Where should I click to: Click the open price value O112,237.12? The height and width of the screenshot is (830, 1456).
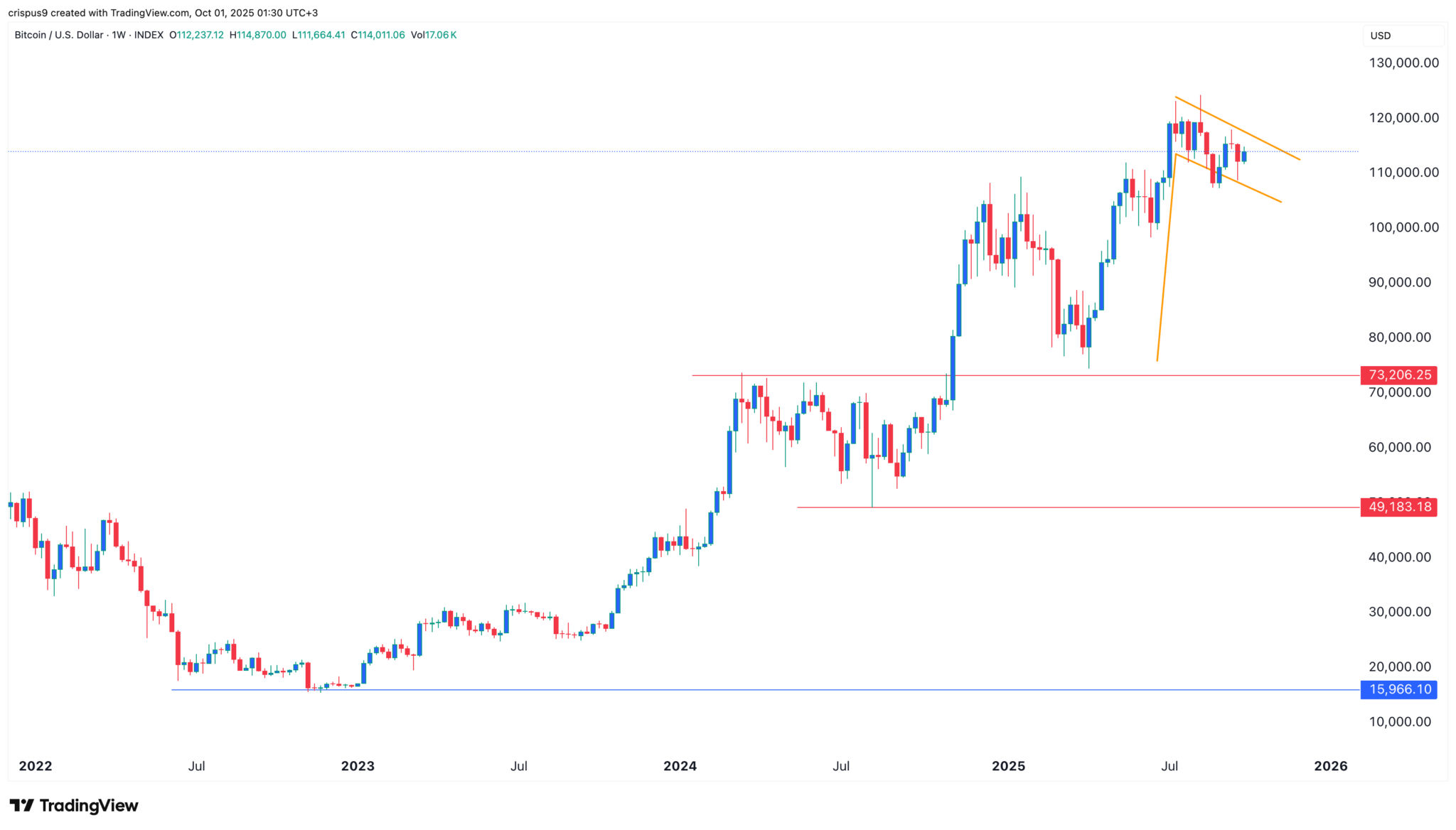click(197, 35)
